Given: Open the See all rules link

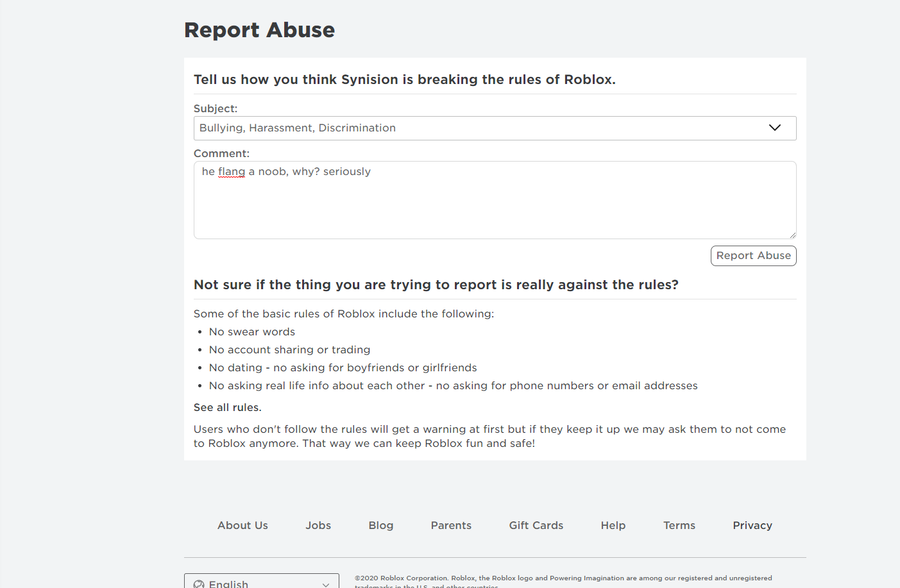Looking at the screenshot, I should [x=227, y=407].
